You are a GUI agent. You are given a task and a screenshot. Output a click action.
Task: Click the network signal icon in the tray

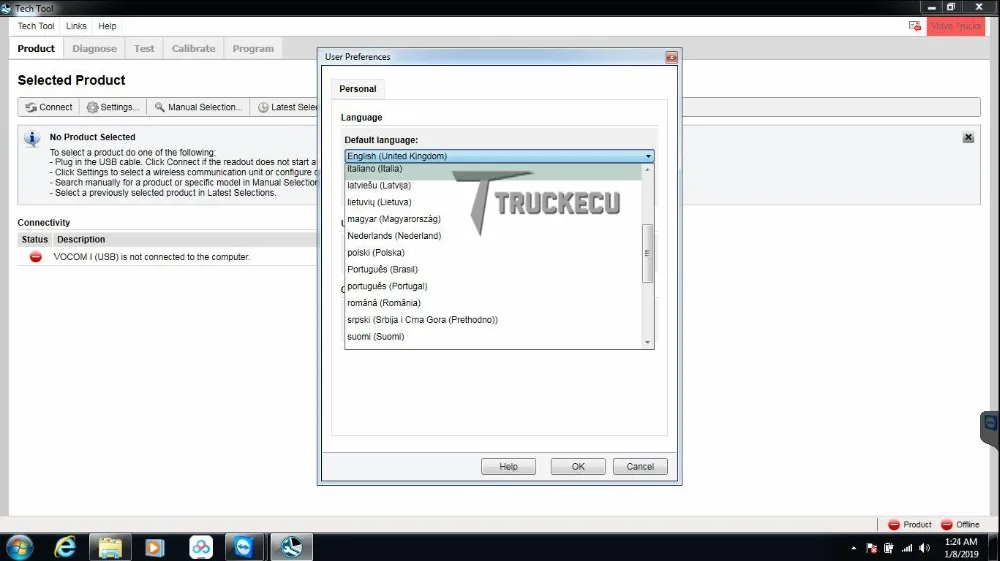point(906,548)
